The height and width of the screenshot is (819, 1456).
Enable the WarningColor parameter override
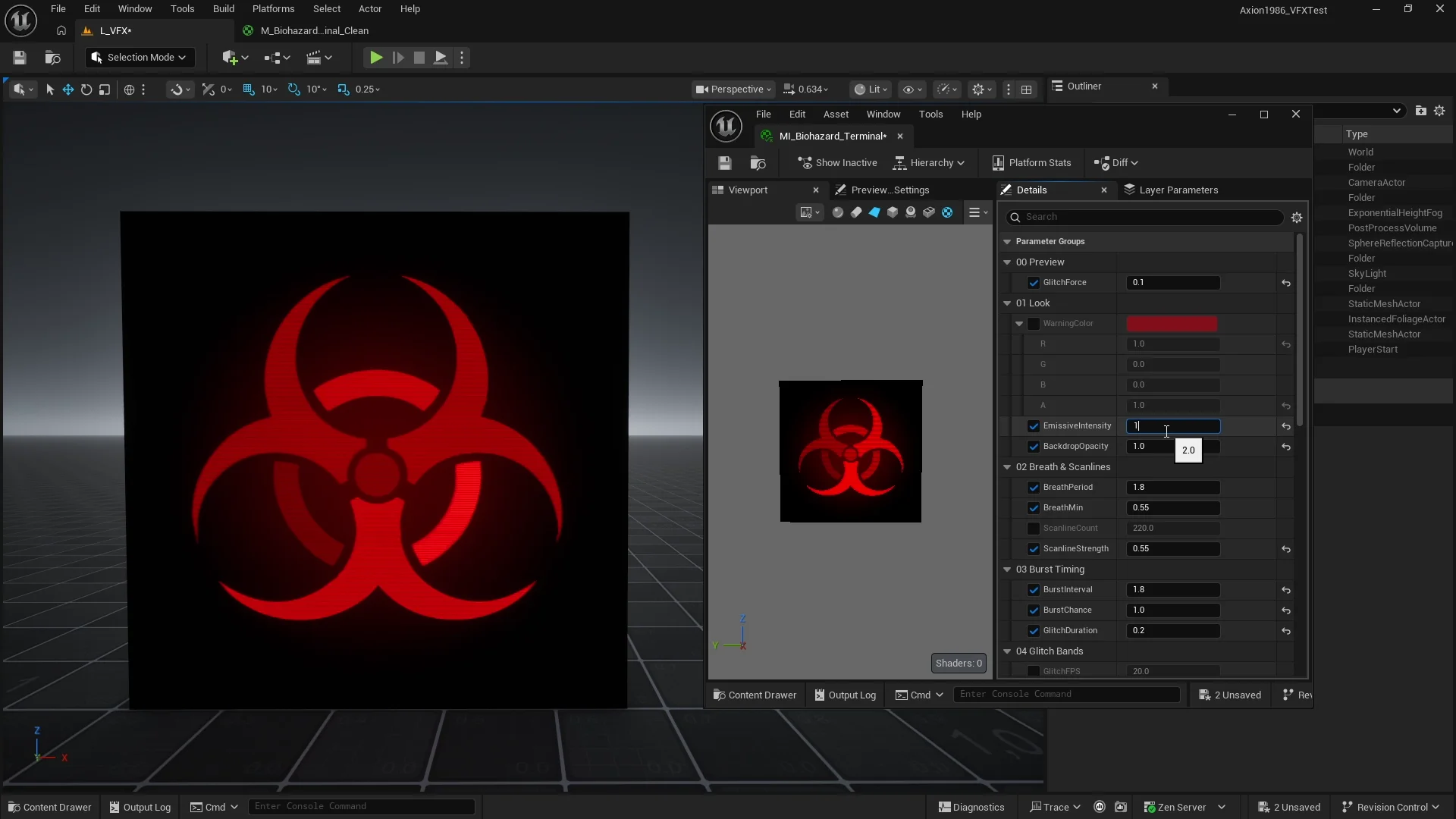click(x=1033, y=324)
